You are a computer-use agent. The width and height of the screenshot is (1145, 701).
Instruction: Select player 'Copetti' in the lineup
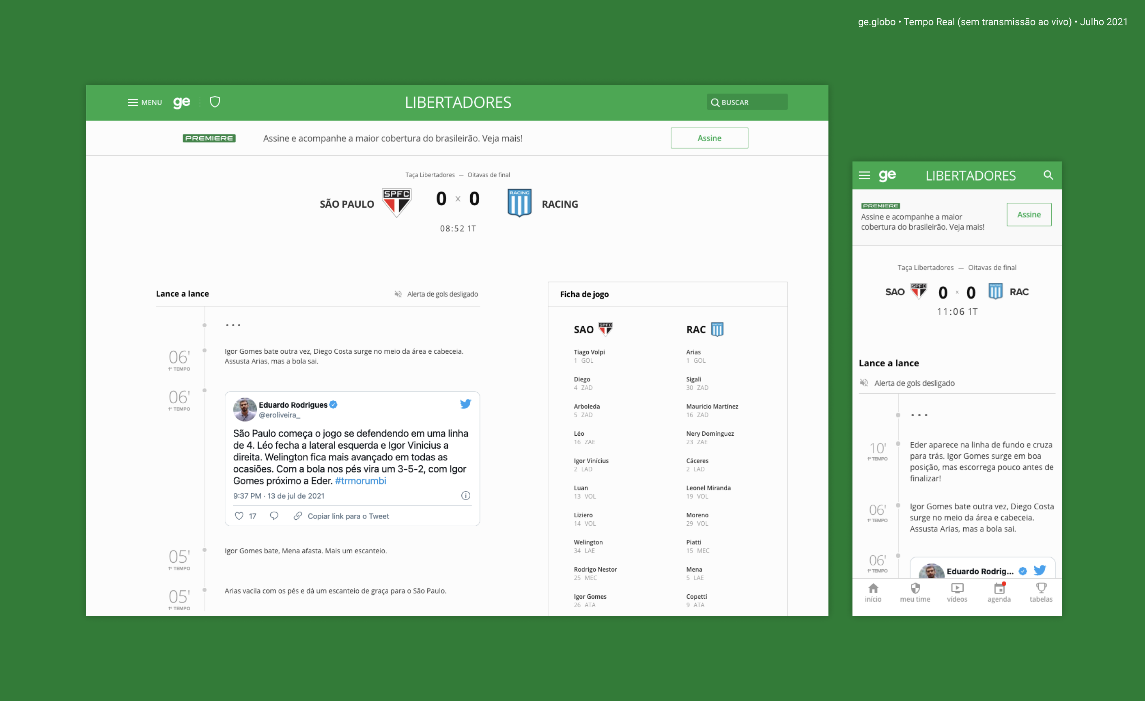[697, 597]
